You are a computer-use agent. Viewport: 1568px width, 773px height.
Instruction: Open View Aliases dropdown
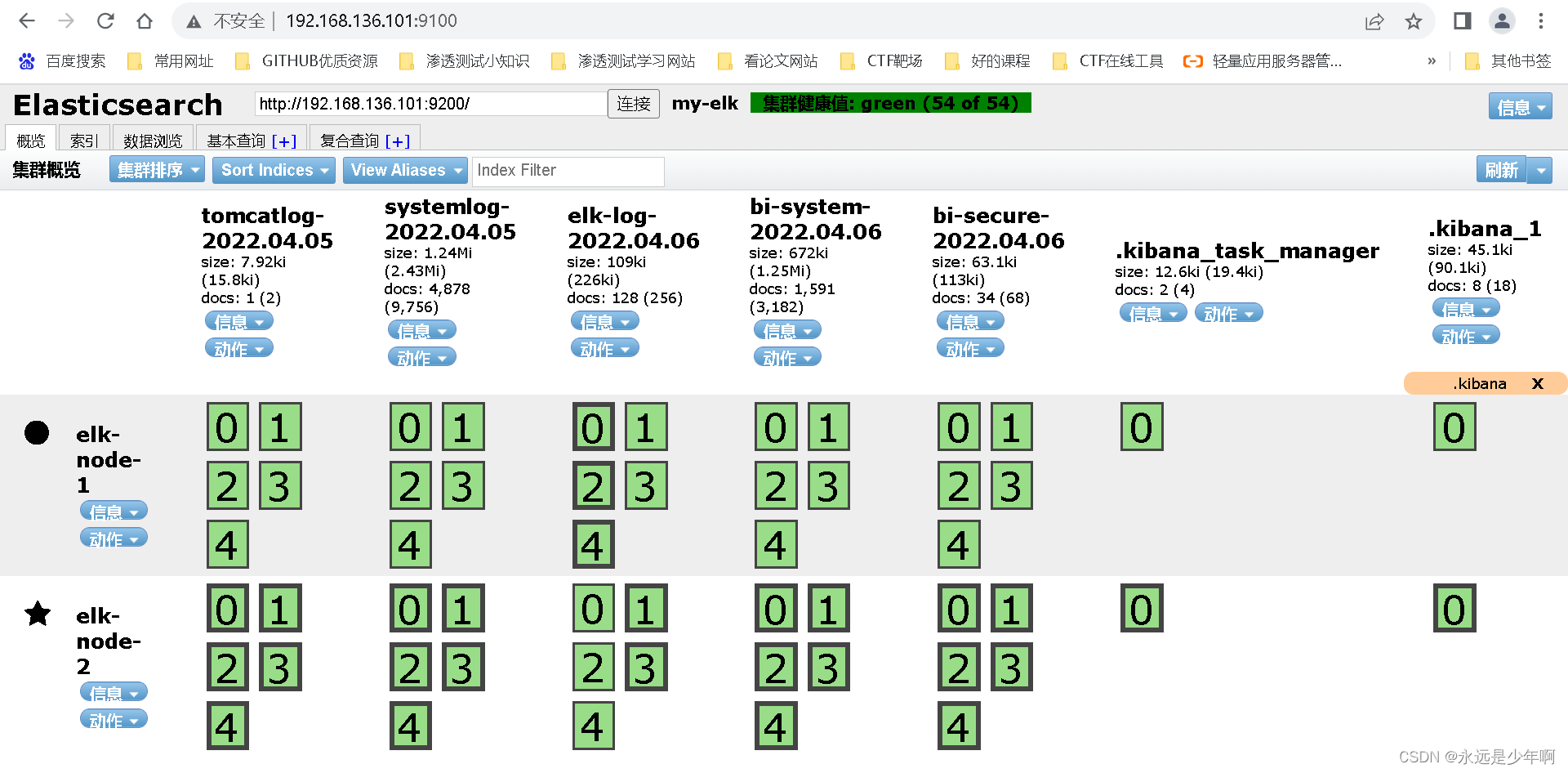pyautogui.click(x=405, y=170)
